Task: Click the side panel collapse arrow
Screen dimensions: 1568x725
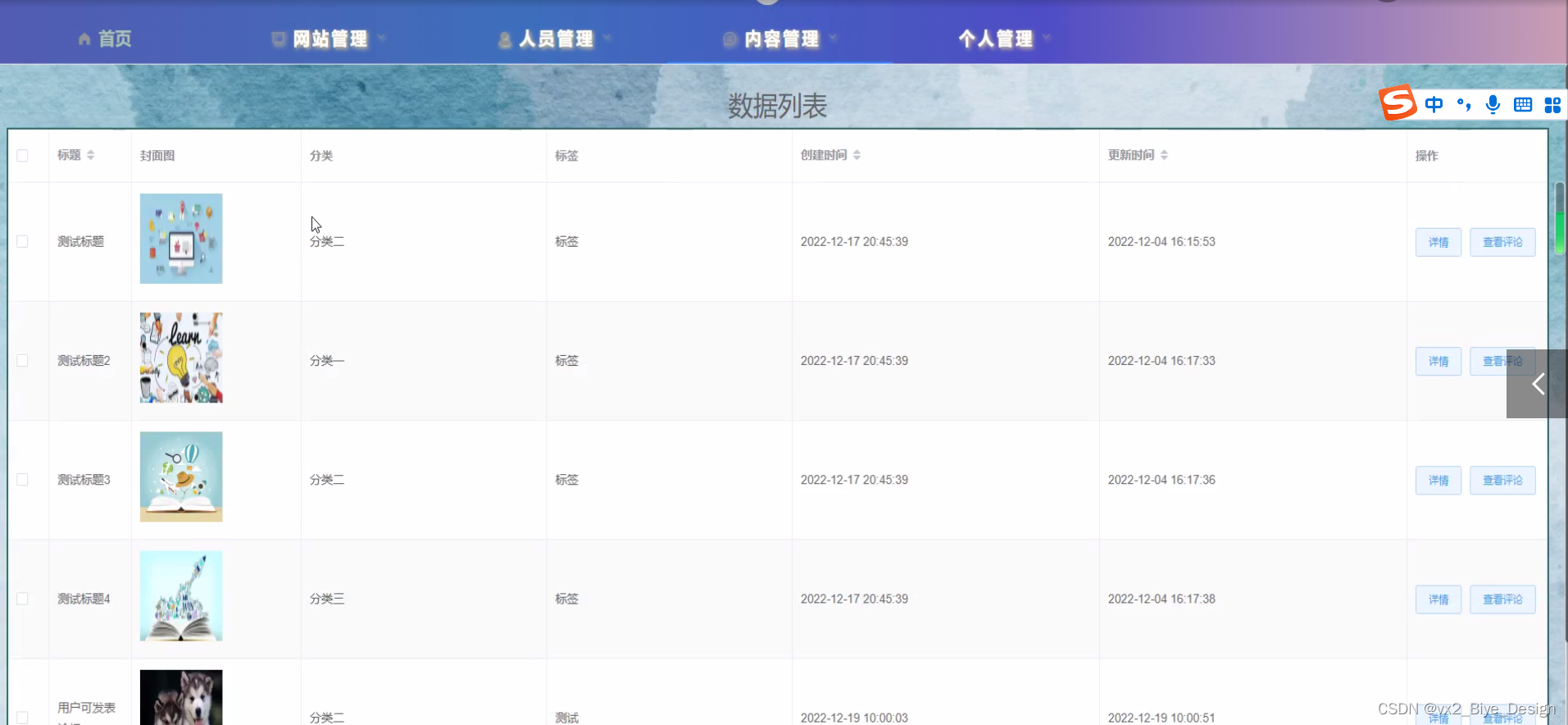Action: [1537, 384]
